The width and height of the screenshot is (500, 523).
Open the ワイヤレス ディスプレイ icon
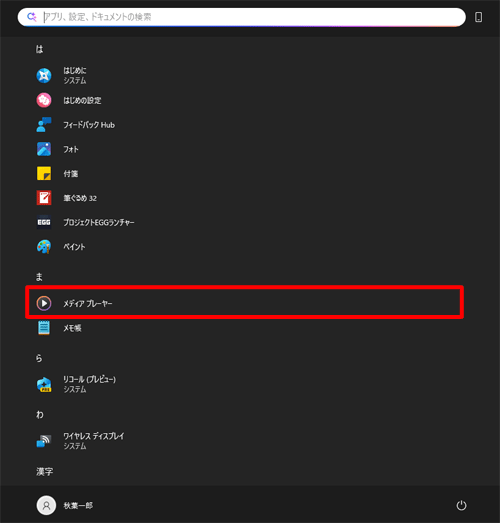[44, 441]
